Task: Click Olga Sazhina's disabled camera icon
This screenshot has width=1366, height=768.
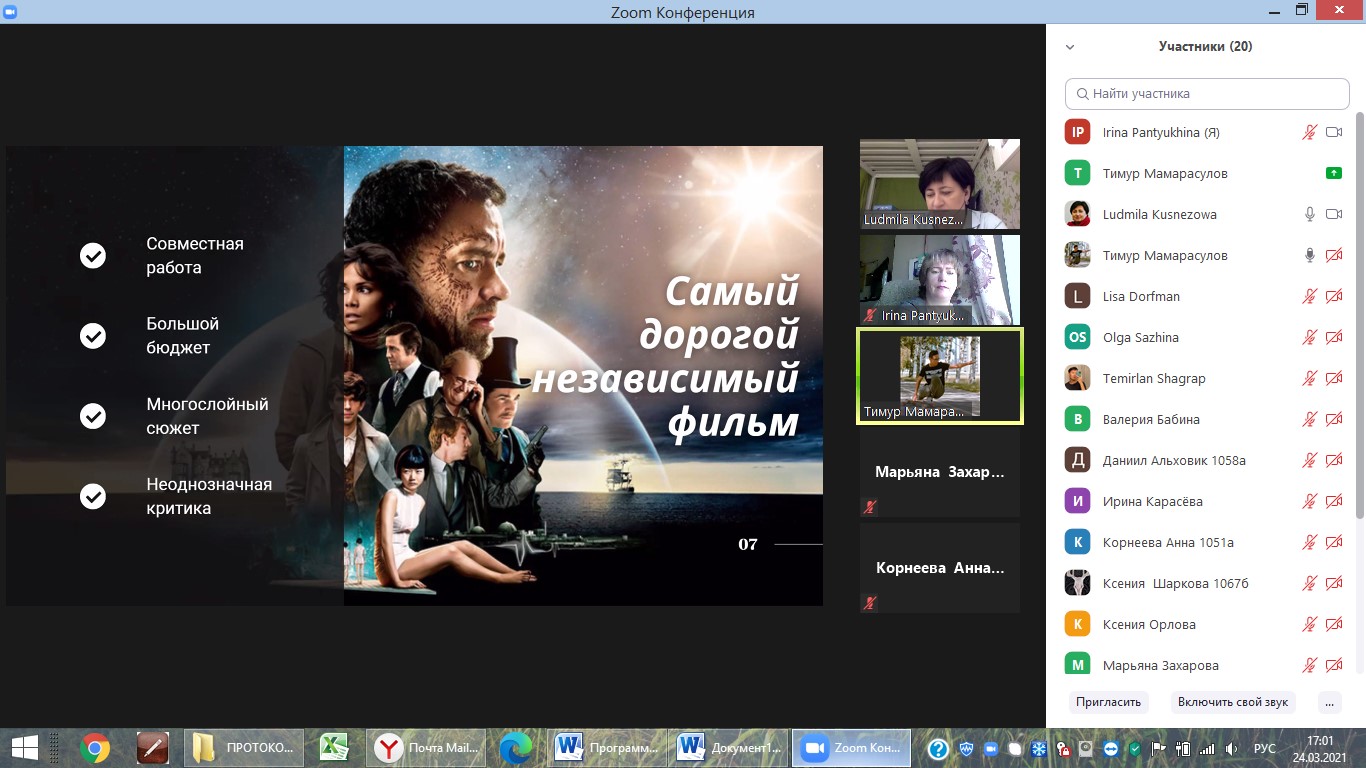Action: pos(1333,337)
